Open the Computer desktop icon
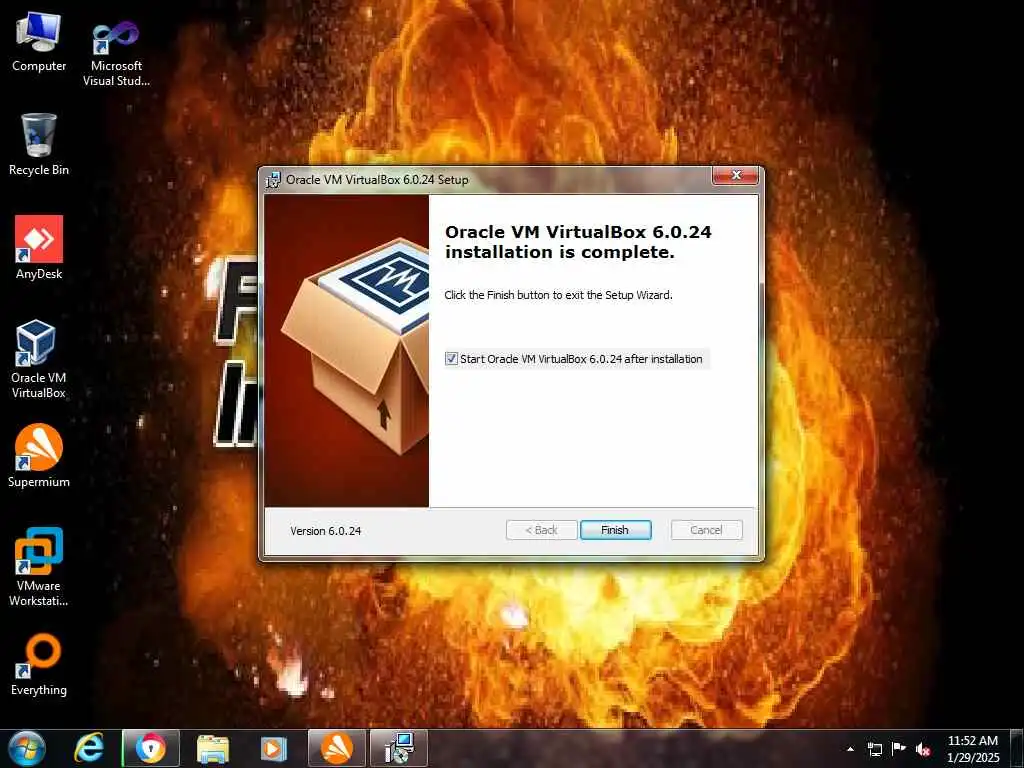Viewport: 1024px width, 768px height. click(39, 42)
